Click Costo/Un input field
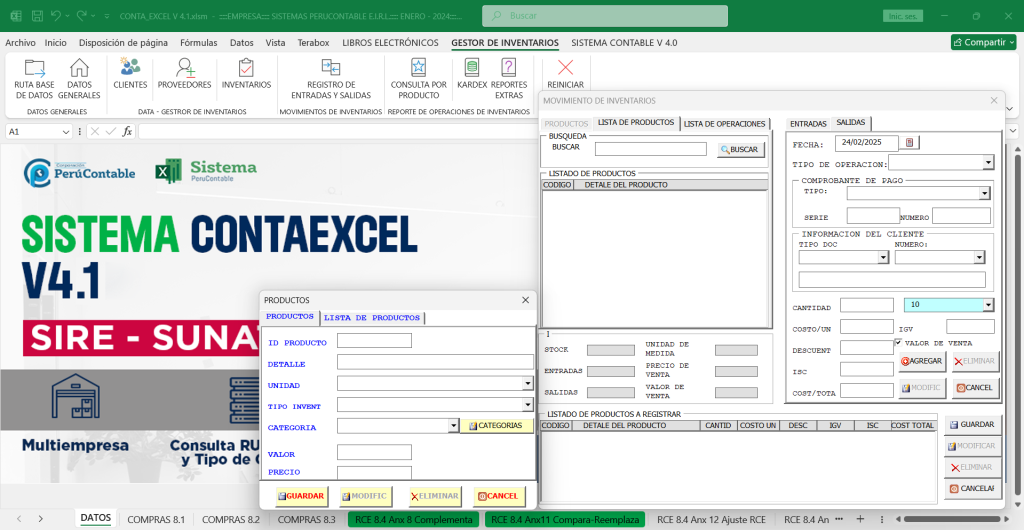 click(x=867, y=326)
